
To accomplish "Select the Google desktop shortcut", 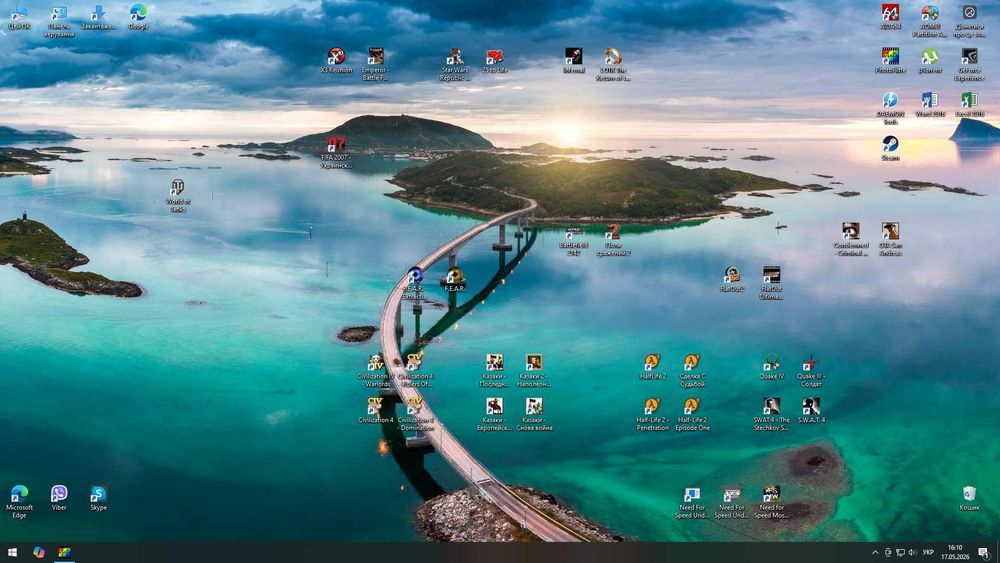I will [x=138, y=17].
